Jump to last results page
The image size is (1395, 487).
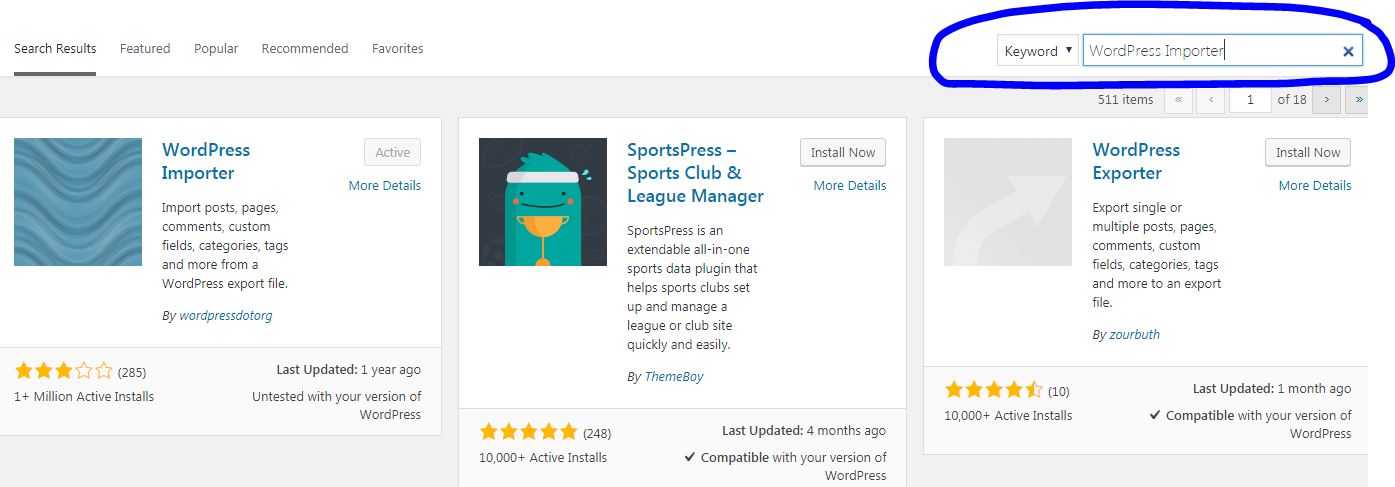coord(1359,100)
